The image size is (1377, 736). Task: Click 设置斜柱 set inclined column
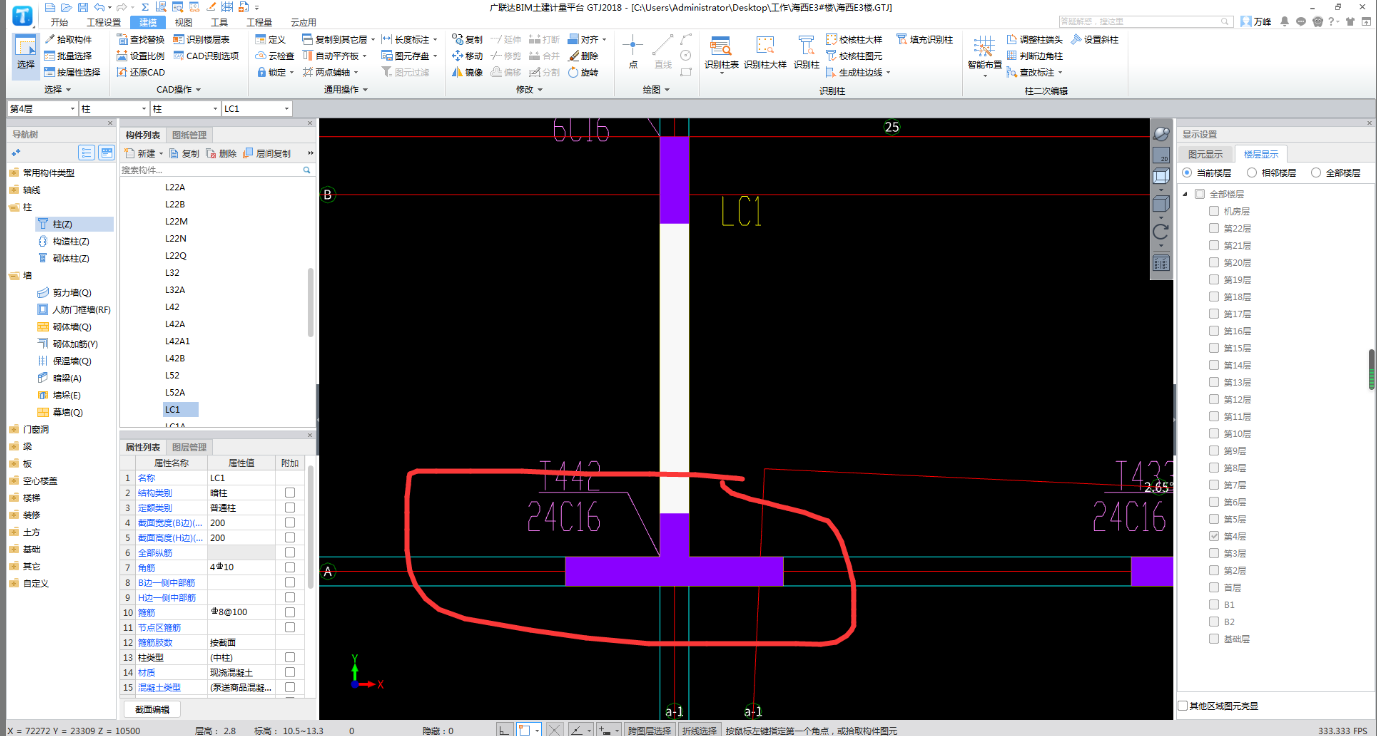[1095, 39]
